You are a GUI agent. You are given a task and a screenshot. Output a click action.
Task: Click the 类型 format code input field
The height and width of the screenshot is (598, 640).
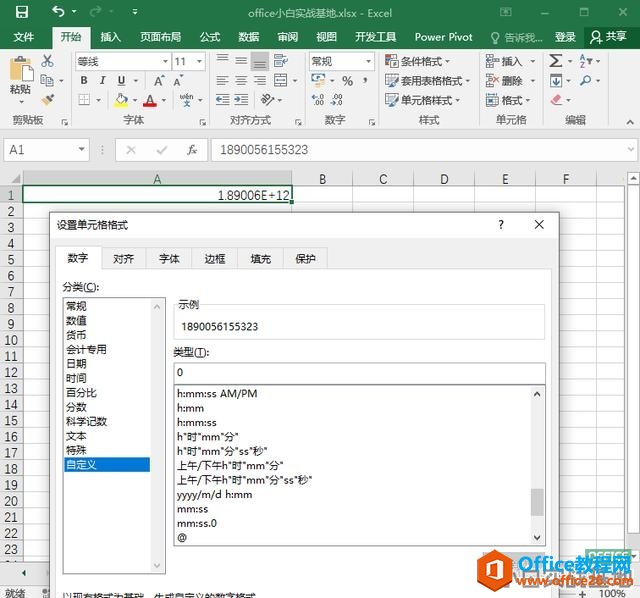359,372
